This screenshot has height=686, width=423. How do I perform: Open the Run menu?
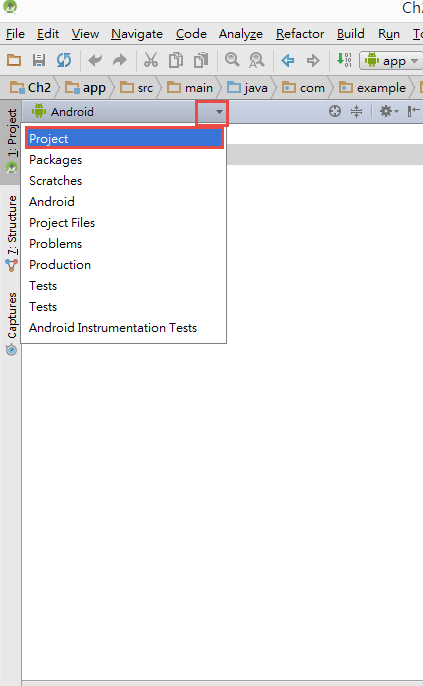389,34
